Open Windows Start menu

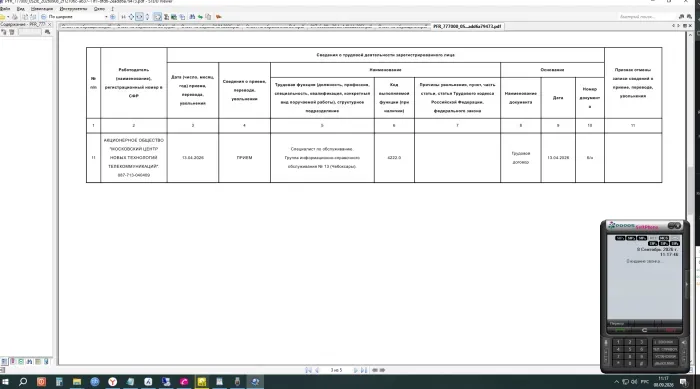(x=5, y=382)
